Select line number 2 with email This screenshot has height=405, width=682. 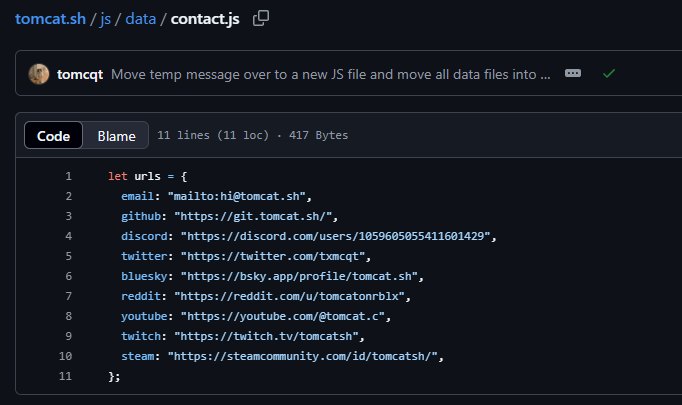click(x=68, y=196)
